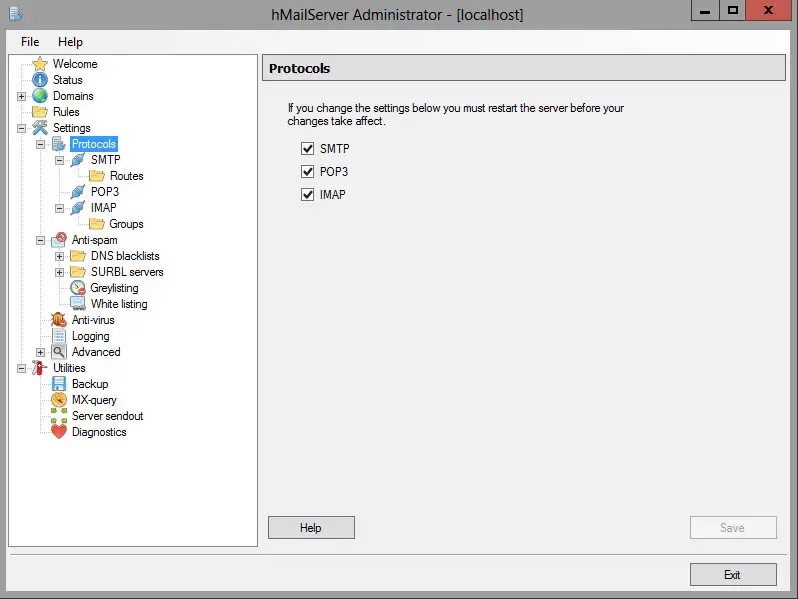
Task: Click the Routes folder icon
Action: pos(97,176)
